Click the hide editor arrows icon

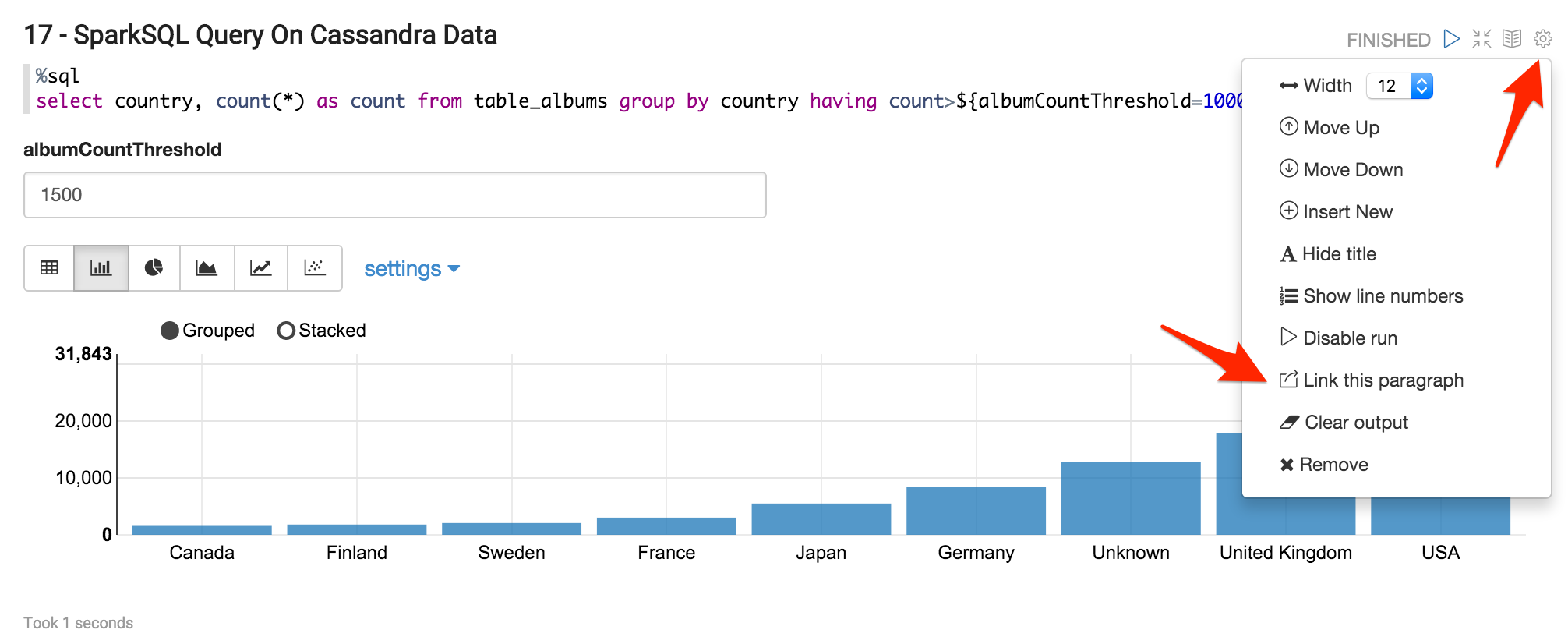1481,39
